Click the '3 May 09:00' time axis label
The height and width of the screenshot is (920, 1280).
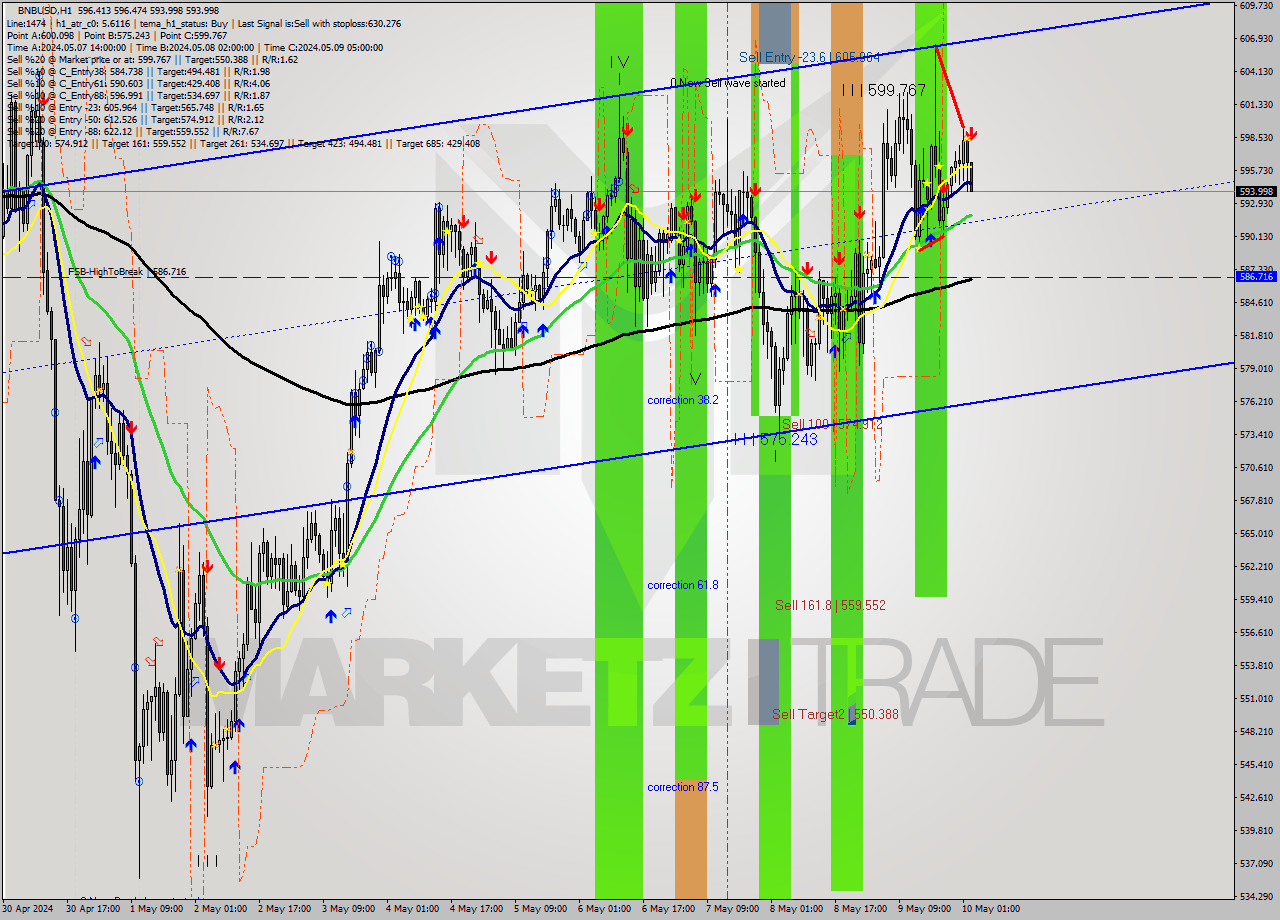coord(348,909)
